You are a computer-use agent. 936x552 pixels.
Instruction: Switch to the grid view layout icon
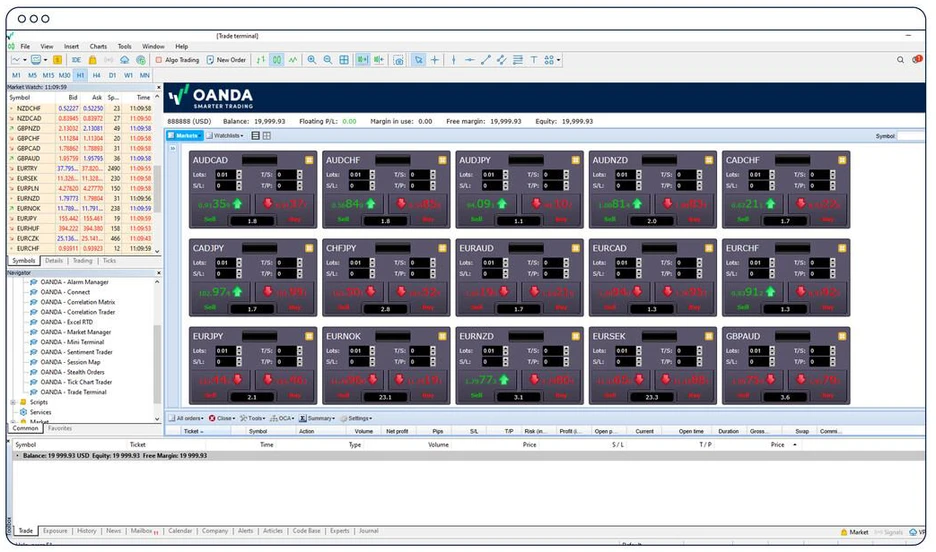pos(267,136)
